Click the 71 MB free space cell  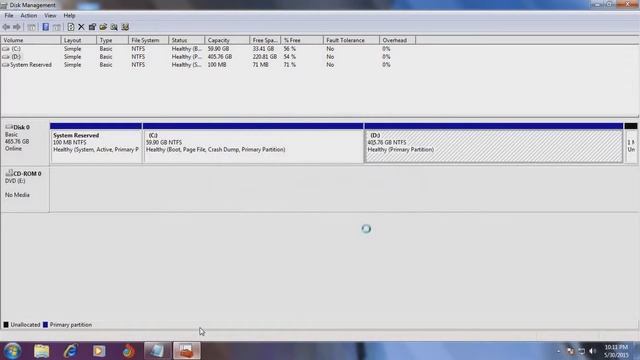[260, 65]
